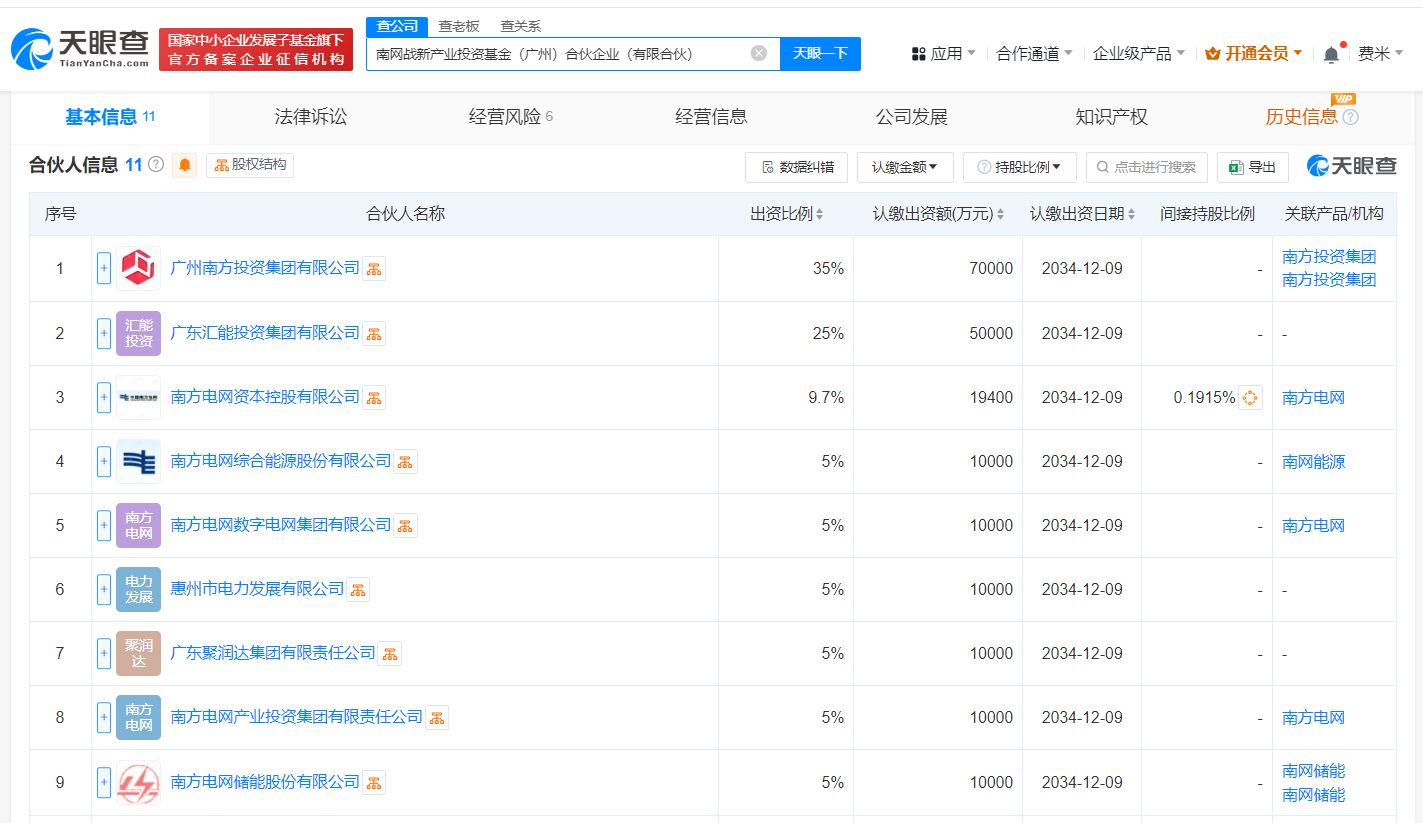Open equity chart for 南方电网综合能源股份有限公司
This screenshot has height=823, width=1423.
point(405,461)
